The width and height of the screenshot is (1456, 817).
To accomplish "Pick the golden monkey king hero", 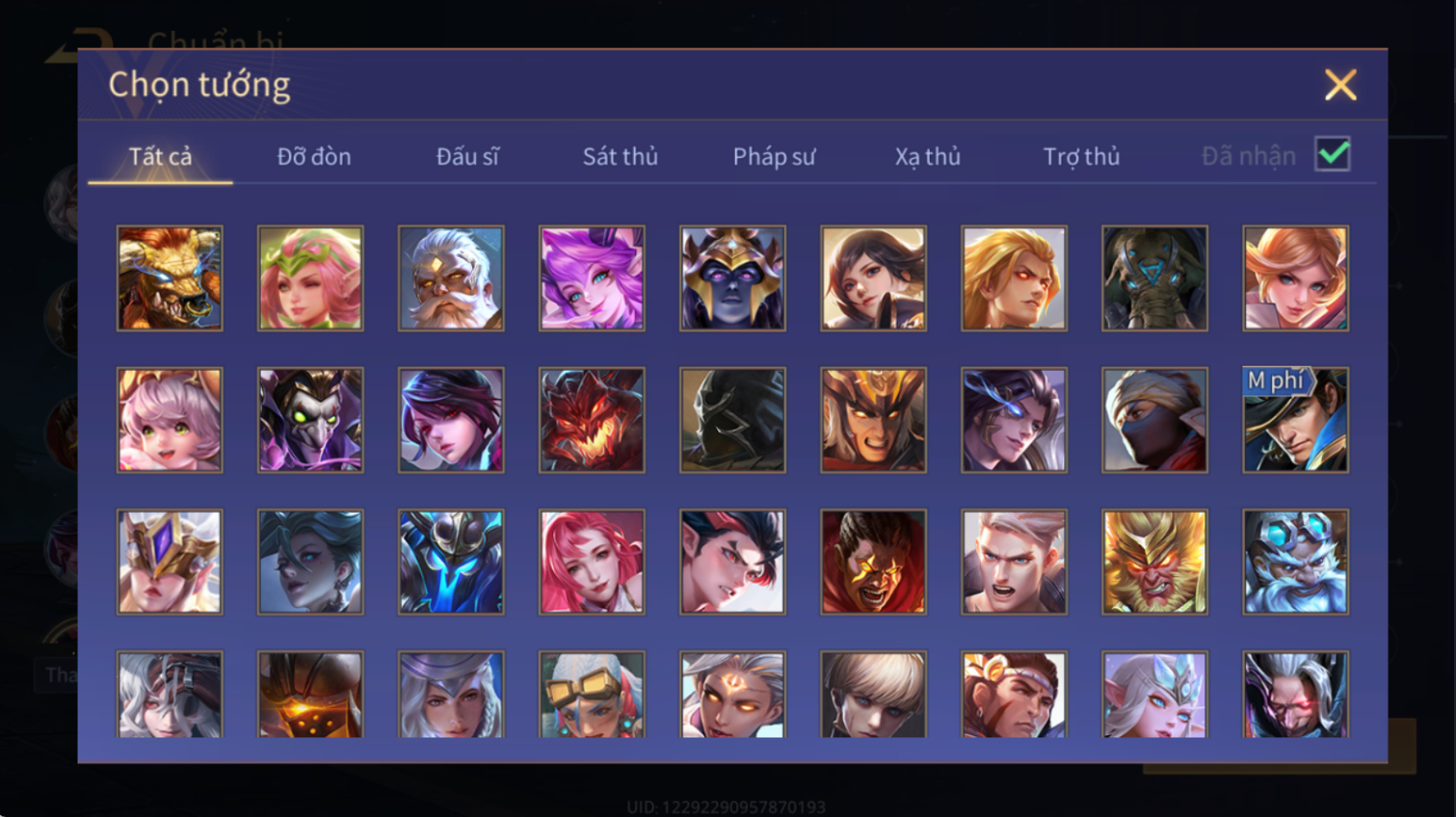I will pyautogui.click(x=1154, y=562).
